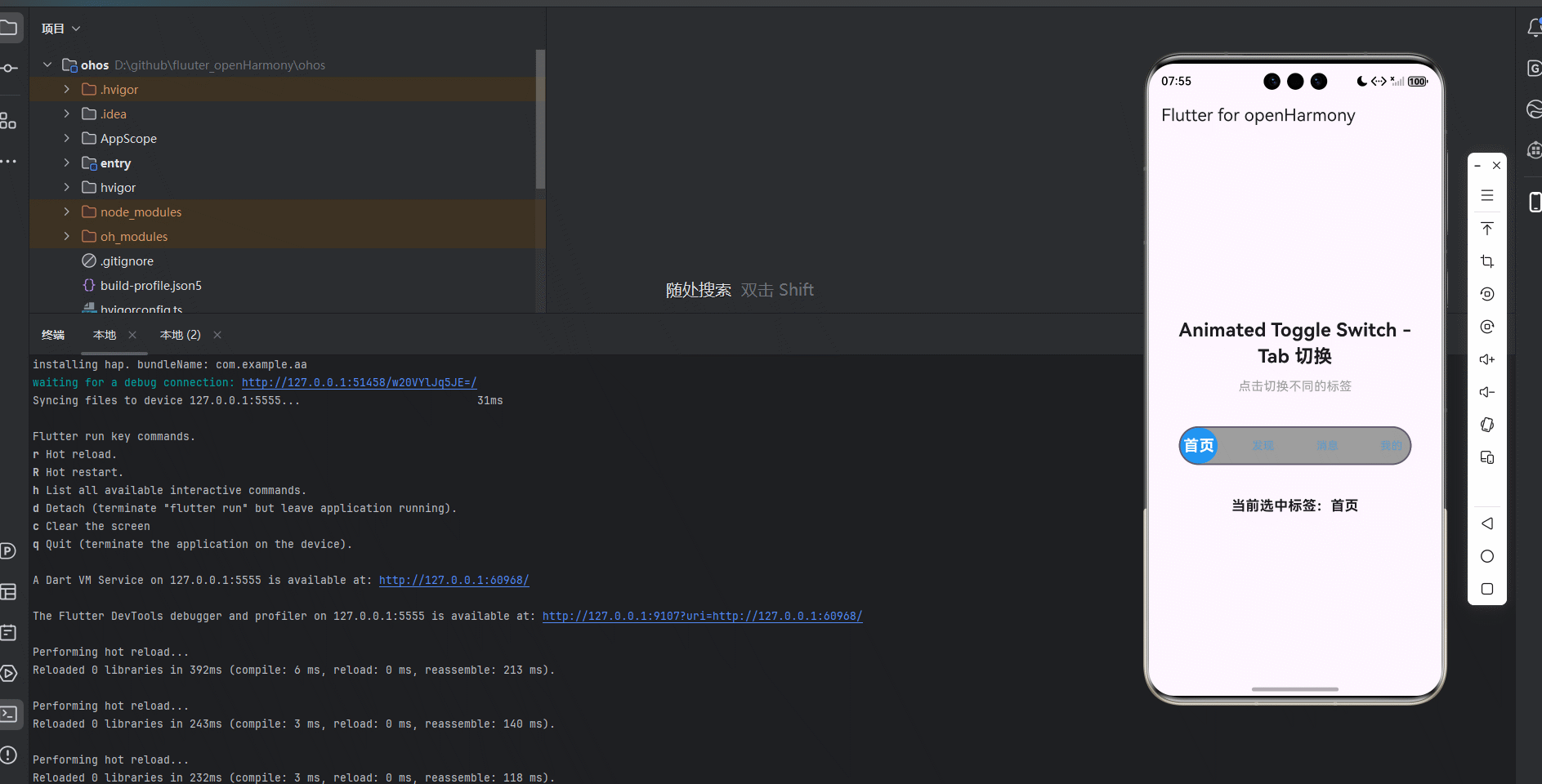Open the Log tool window icon
Viewport: 1542px width, 784px height.
point(8,633)
